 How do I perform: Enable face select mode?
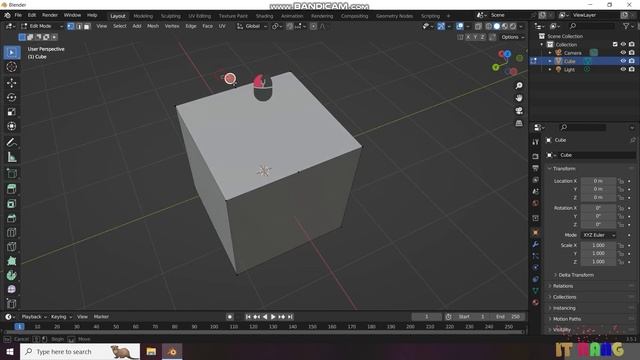(x=87, y=26)
